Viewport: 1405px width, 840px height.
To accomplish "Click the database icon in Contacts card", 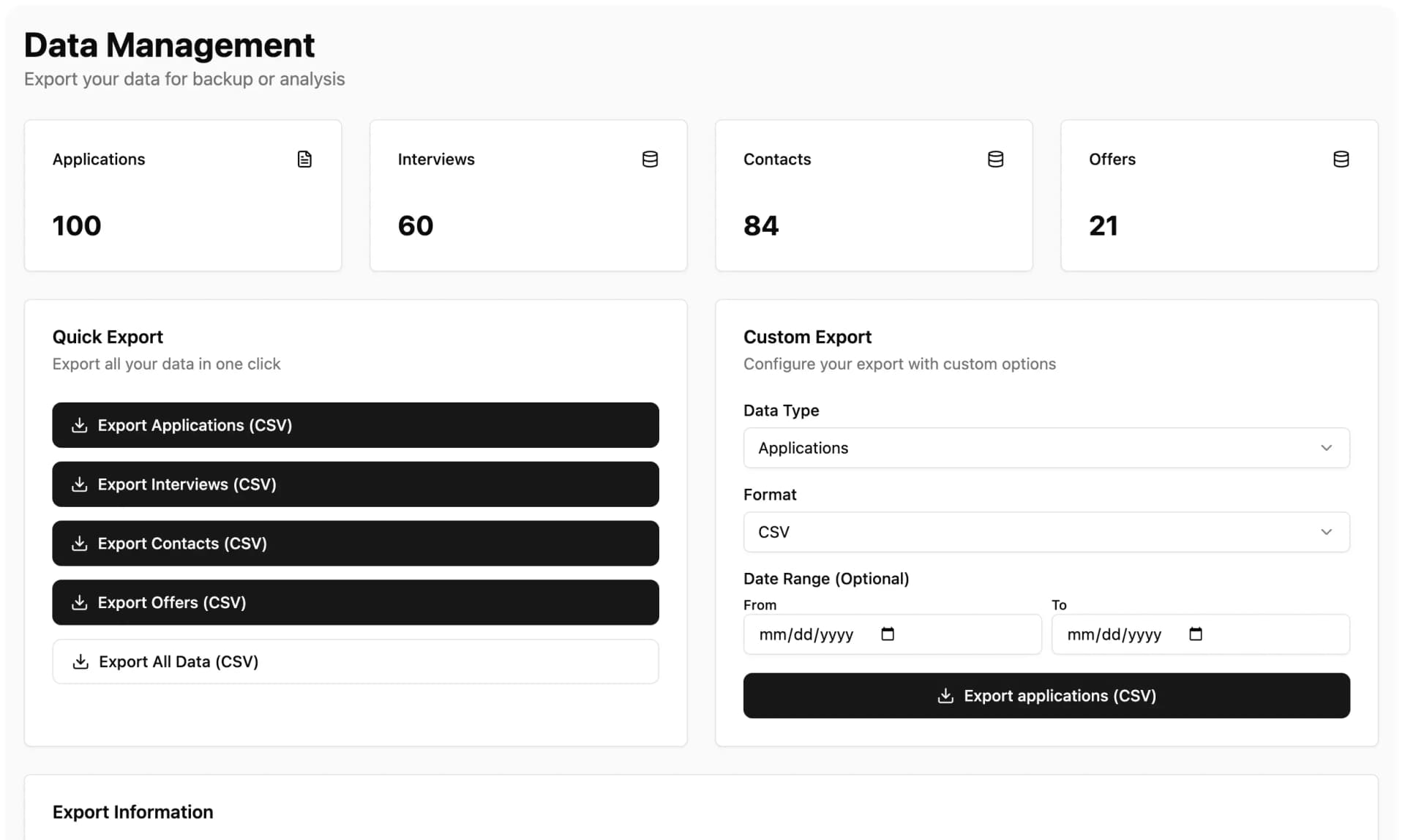I will (995, 160).
